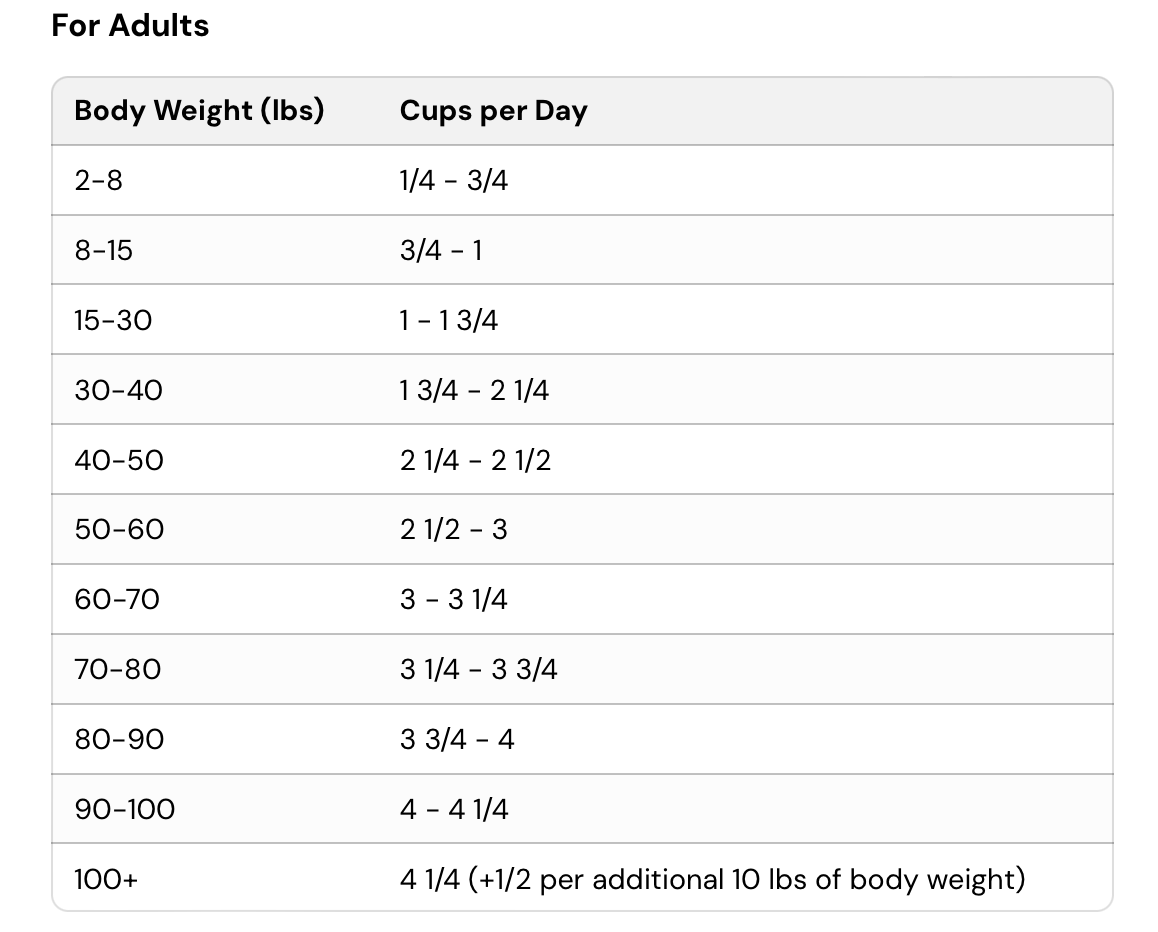Click the "4 - 4 1/4" cups cell
The width and height of the screenshot is (1158, 932).
coord(454,809)
